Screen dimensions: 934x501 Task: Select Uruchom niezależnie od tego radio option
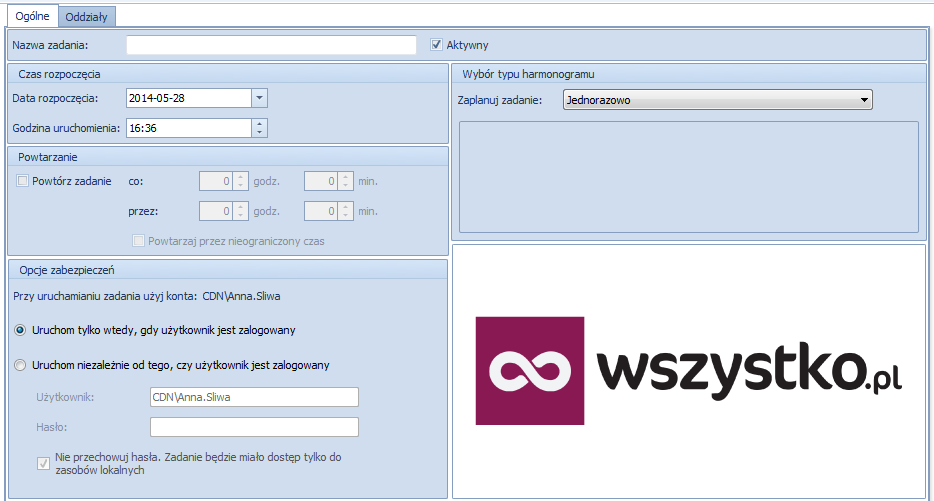click(20, 365)
